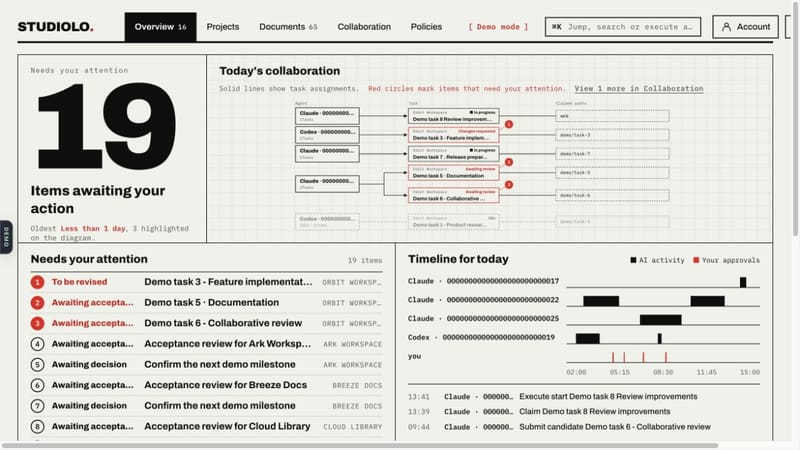Click circle 6 beside Breeze Docs acceptance review
Image resolution: width=800 pixels, height=450 pixels.
37,385
